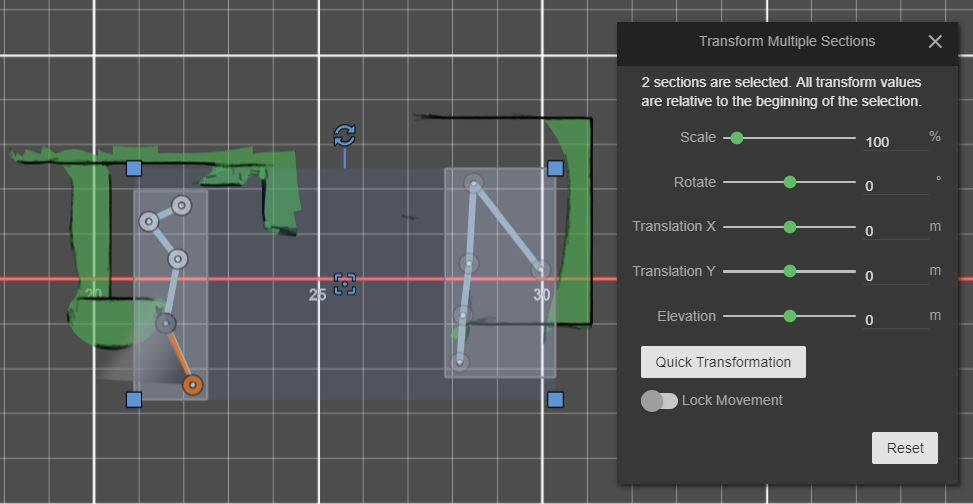Image resolution: width=973 pixels, height=504 pixels.
Task: Adjust the Translation X slider
Action: pyautogui.click(x=789, y=227)
